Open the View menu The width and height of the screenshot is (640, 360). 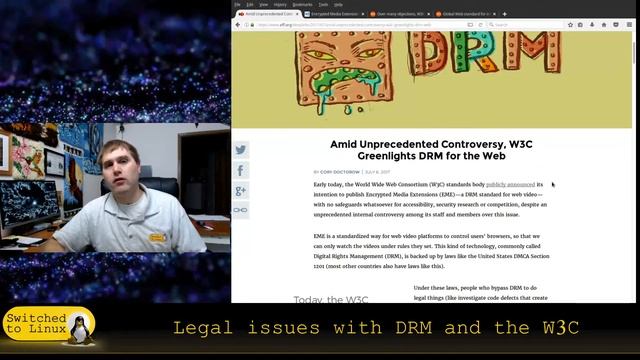tap(264, 4)
